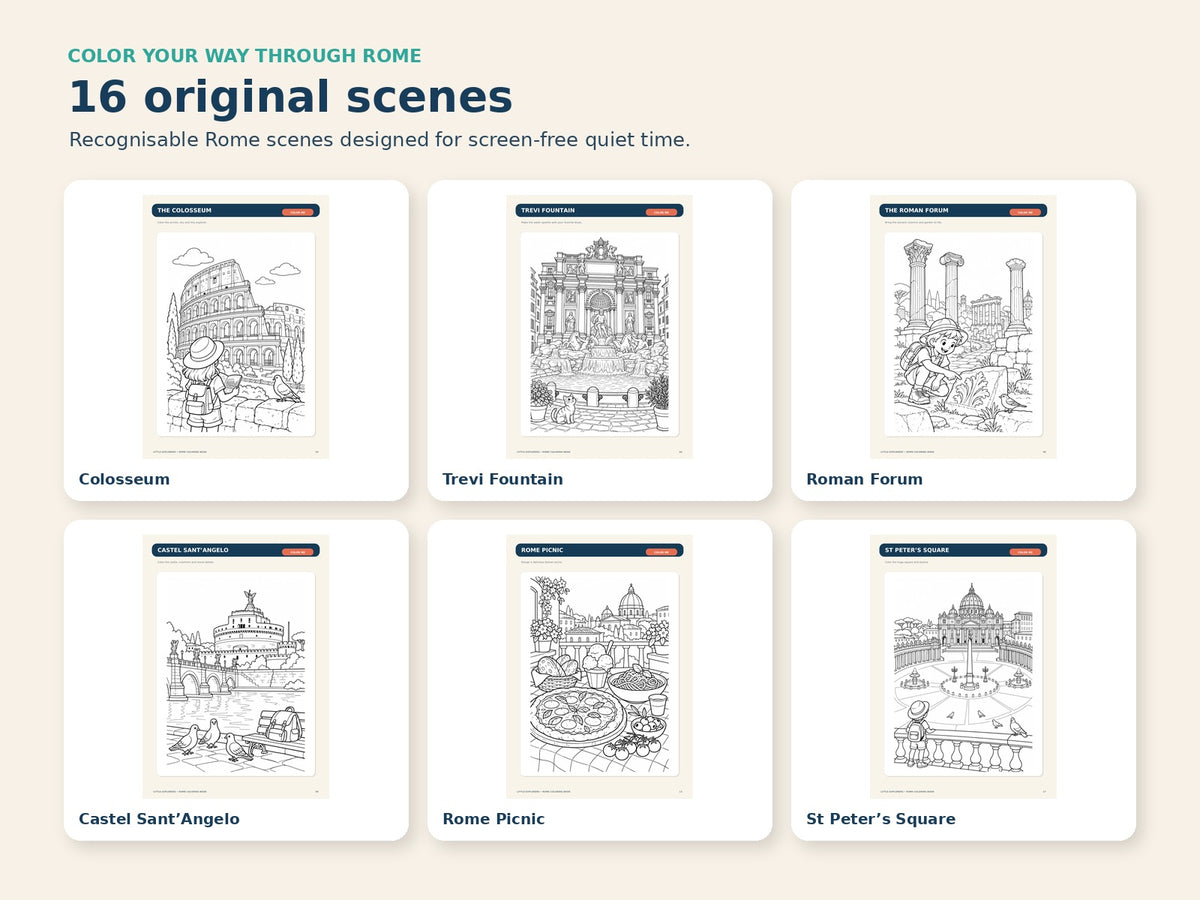Click the 'Rome Picnic' card caption
The width and height of the screenshot is (1200, 900).
494,819
